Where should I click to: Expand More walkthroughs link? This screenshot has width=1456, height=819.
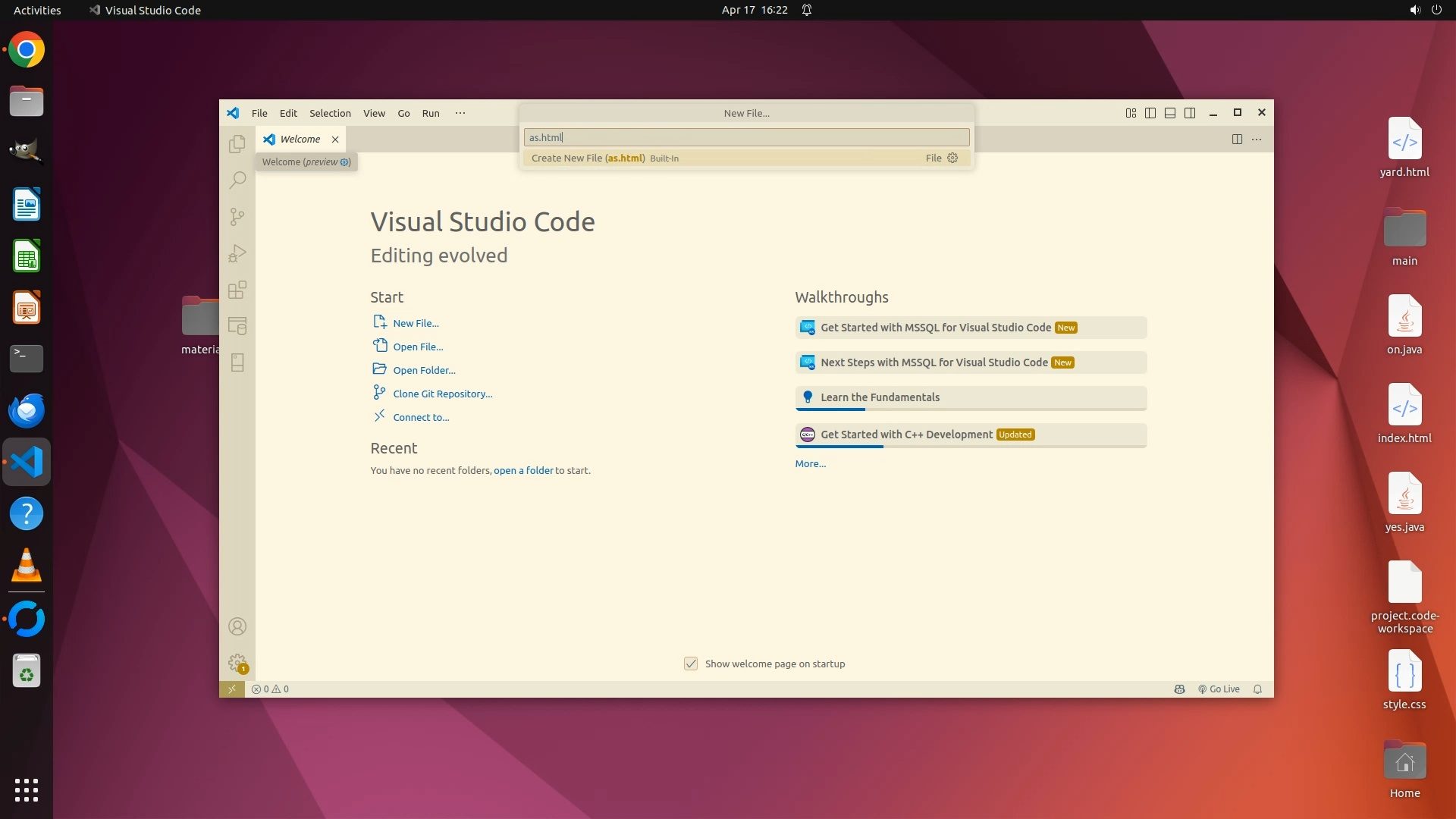[x=810, y=464]
